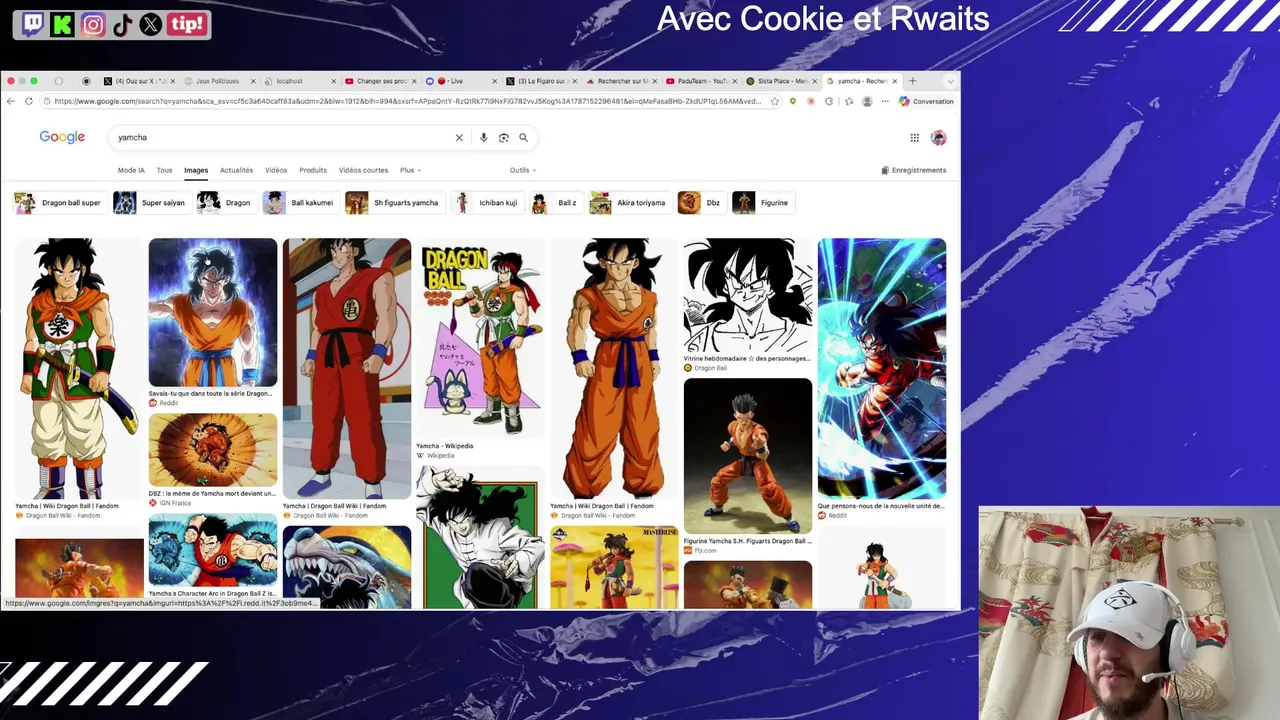Select the Dragon ball super filter chip
Image resolution: width=1280 pixels, height=720 pixels.
pyautogui.click(x=58, y=203)
